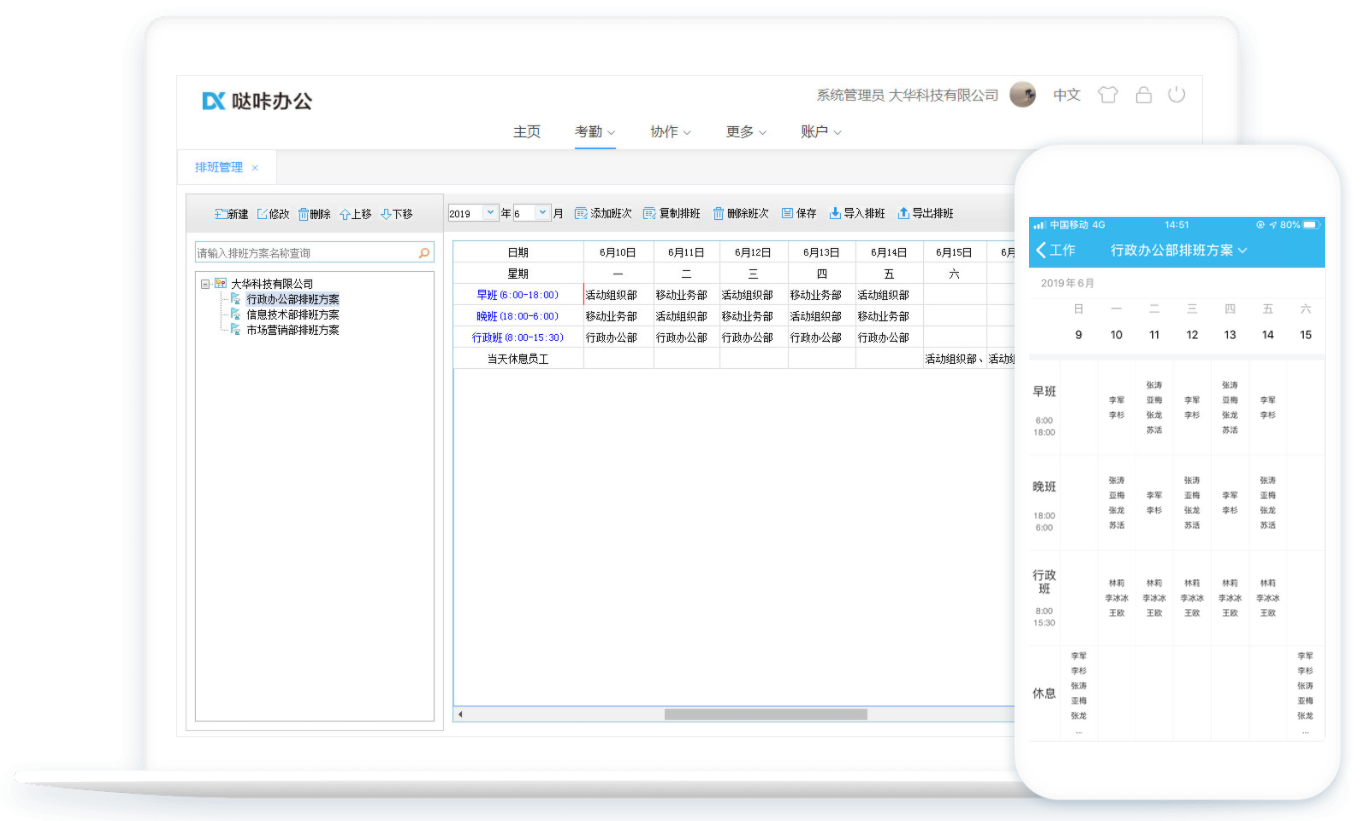
Task: Click the shirt theme icon
Action: [1107, 95]
